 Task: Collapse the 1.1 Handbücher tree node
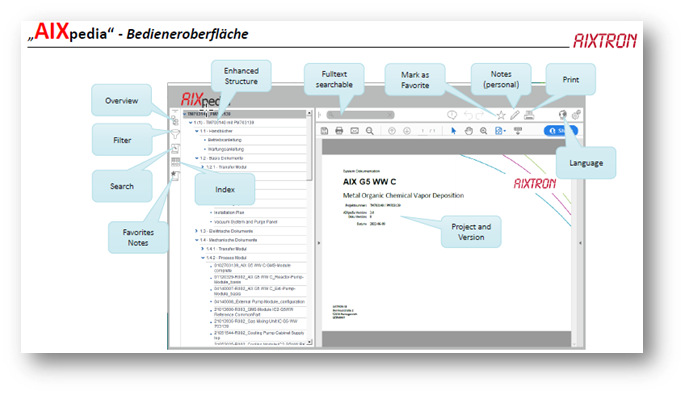click(x=197, y=131)
